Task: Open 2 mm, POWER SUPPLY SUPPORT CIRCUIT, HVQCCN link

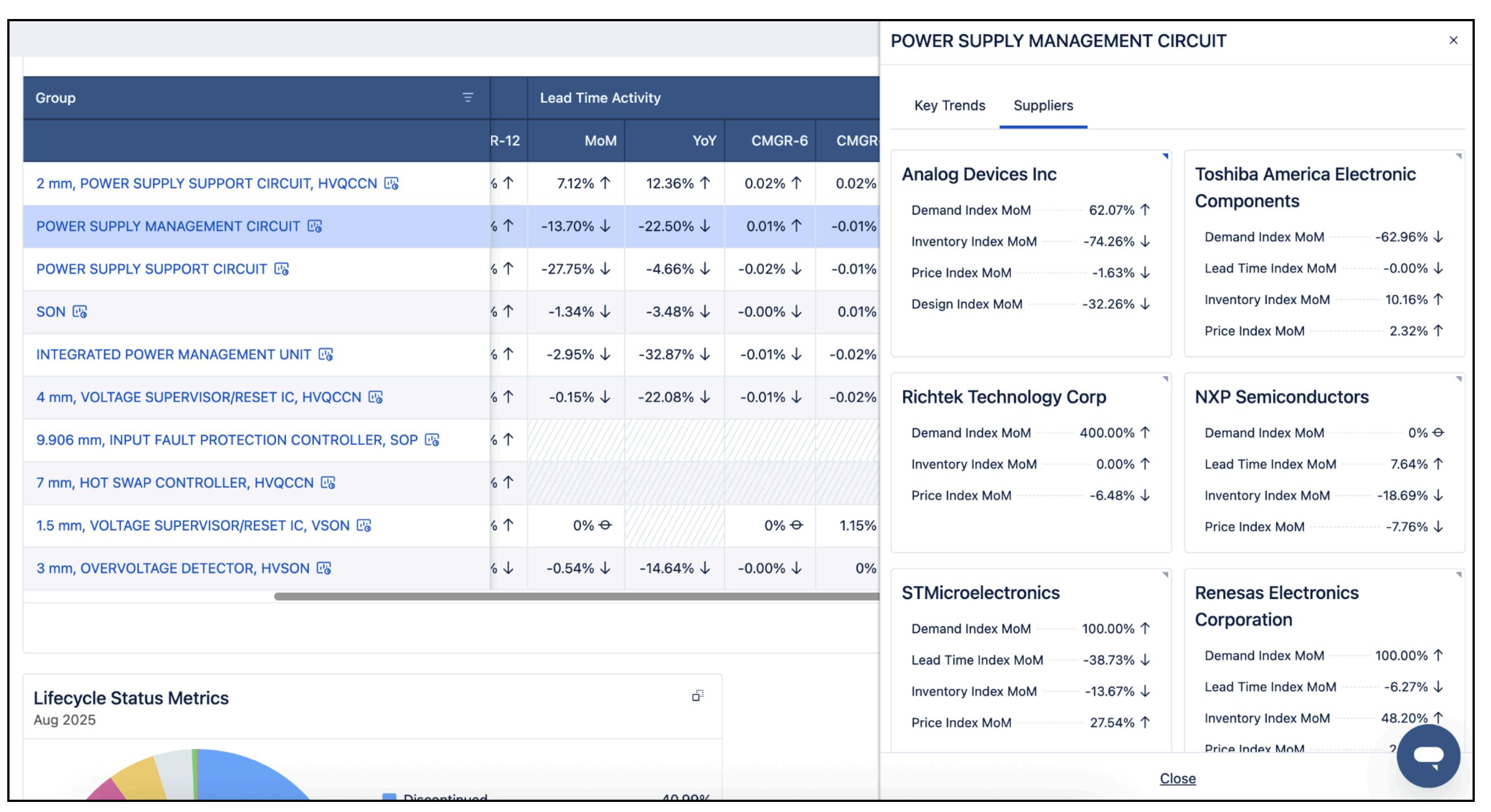Action: pos(206,183)
